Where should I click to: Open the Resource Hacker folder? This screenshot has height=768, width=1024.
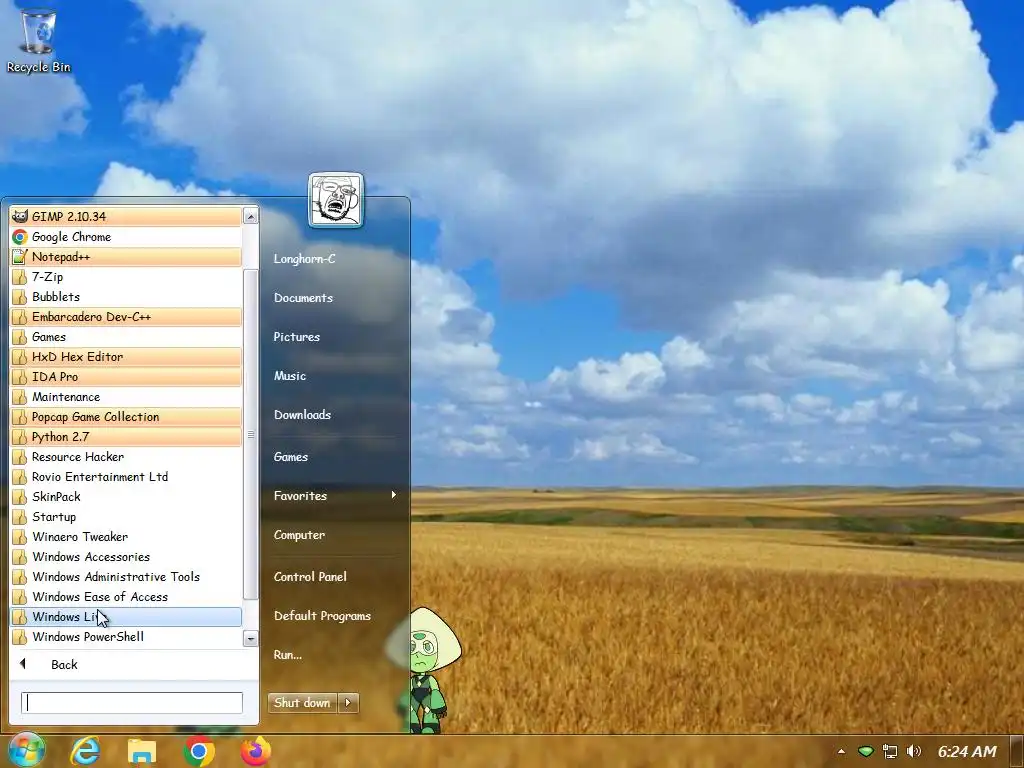pos(126,457)
